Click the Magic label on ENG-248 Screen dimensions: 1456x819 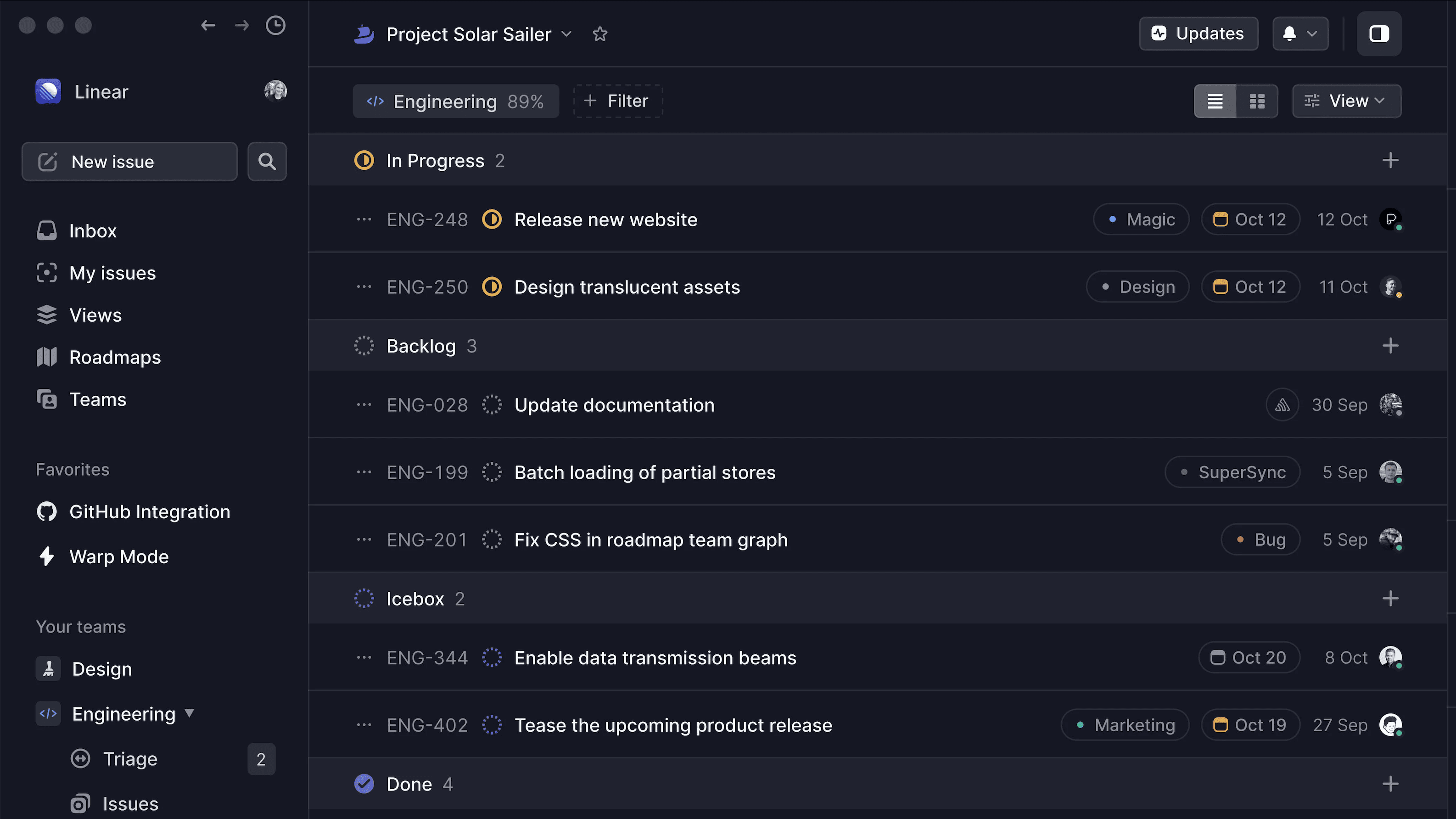click(x=1141, y=219)
